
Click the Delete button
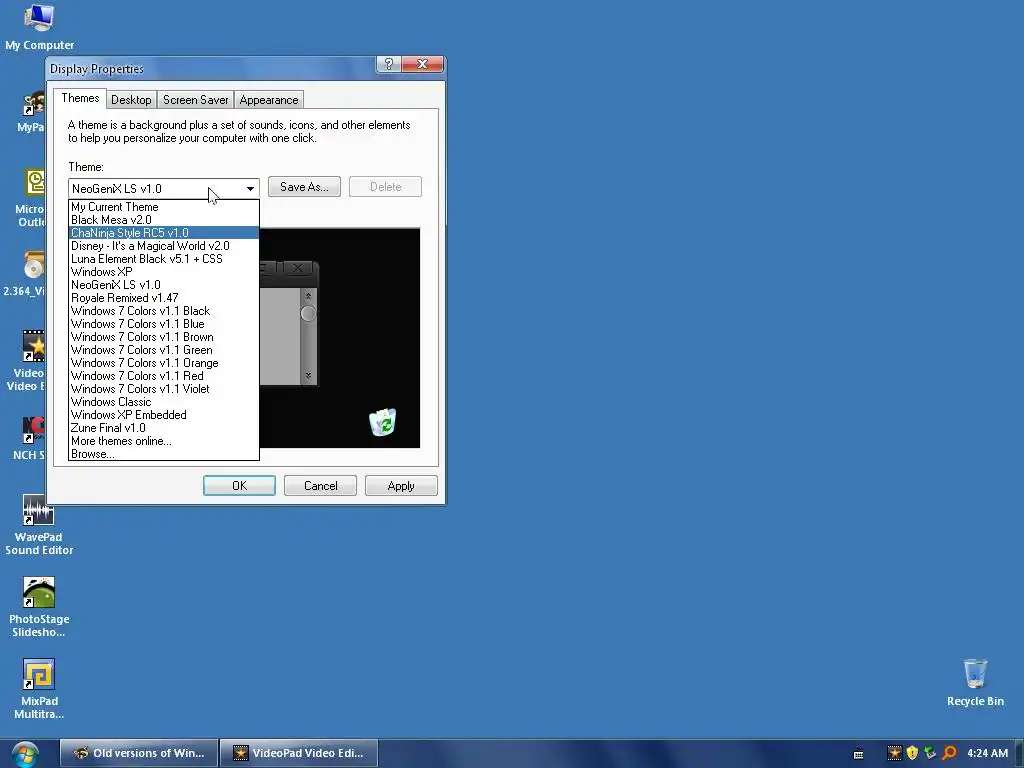click(x=385, y=187)
